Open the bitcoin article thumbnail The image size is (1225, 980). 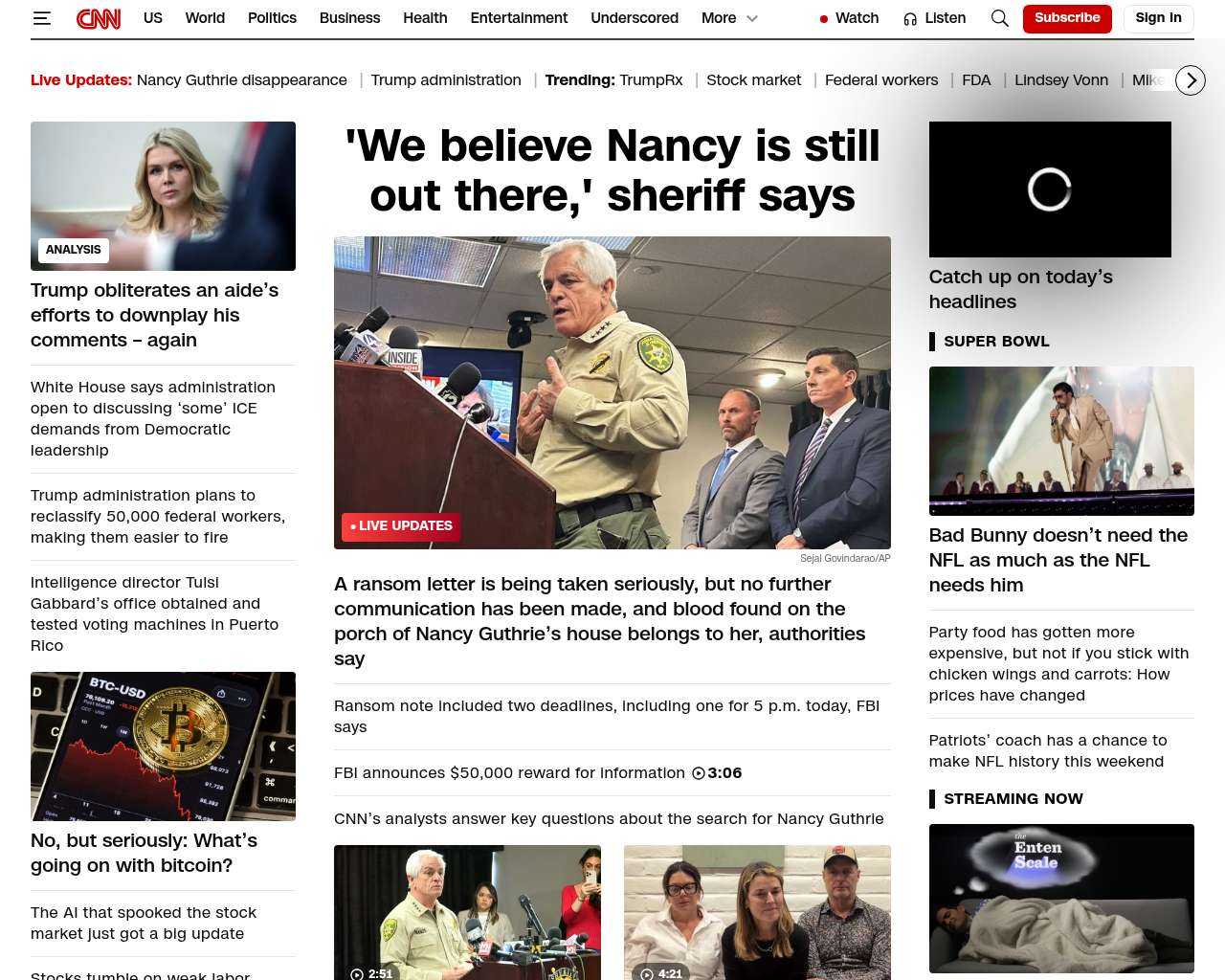(163, 746)
